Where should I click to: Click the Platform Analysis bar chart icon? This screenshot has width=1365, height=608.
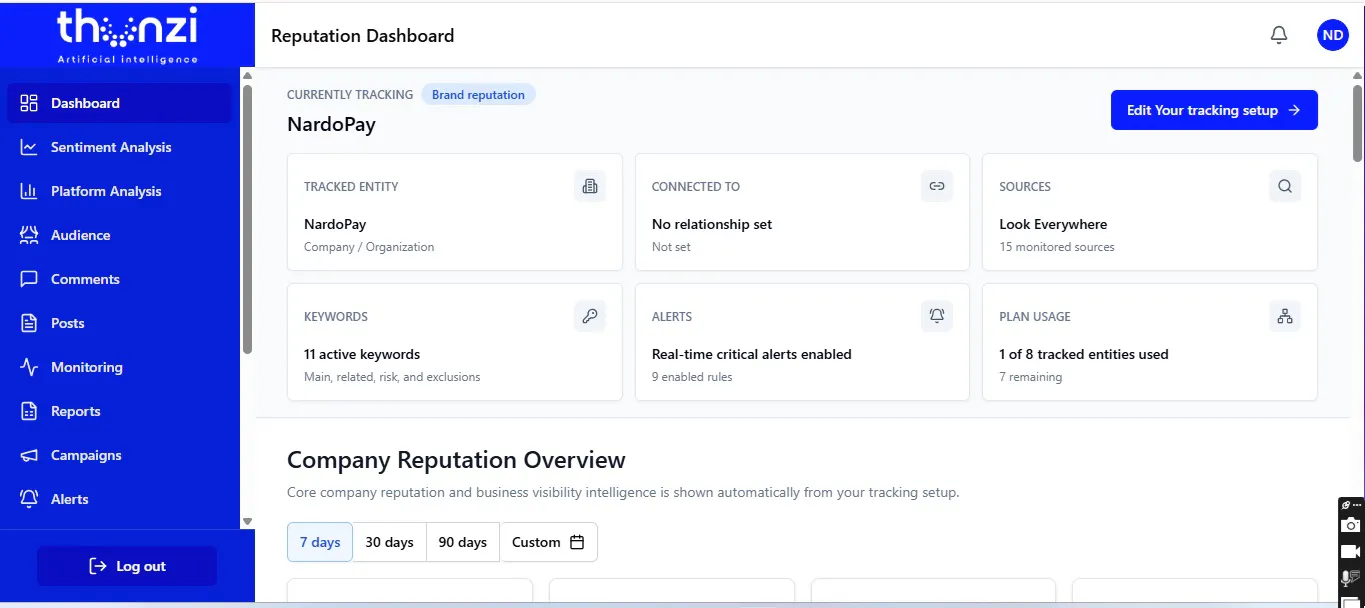pos(29,191)
